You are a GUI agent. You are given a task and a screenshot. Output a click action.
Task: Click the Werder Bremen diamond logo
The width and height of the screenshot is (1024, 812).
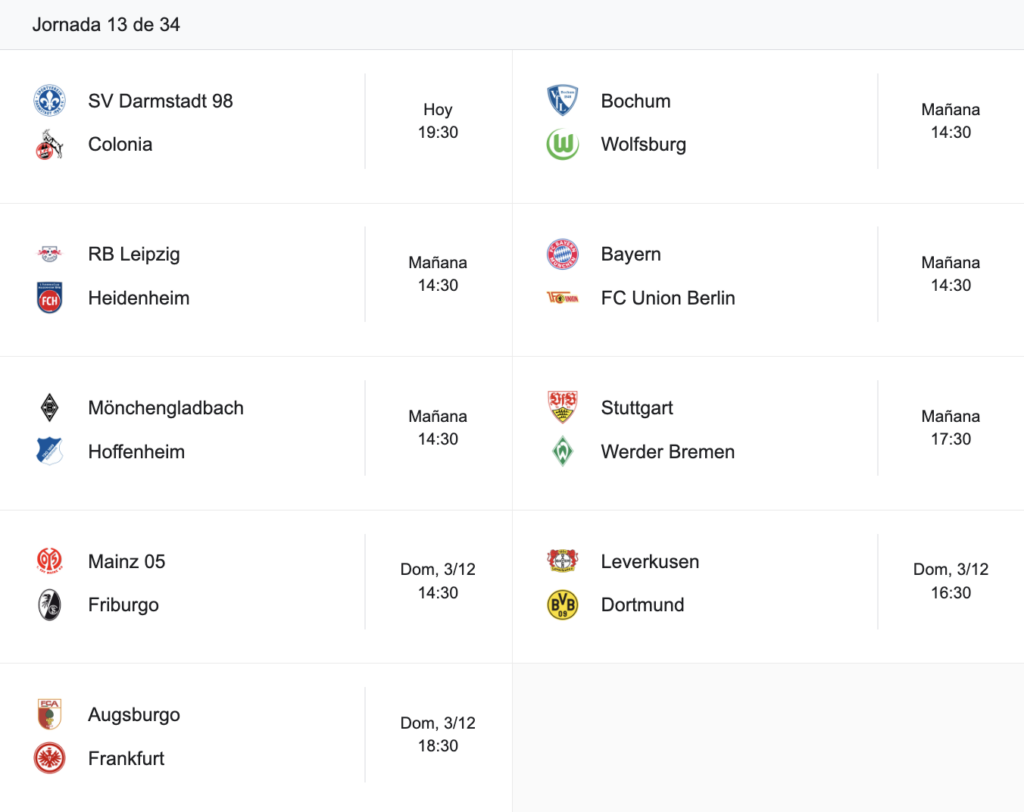pos(562,451)
